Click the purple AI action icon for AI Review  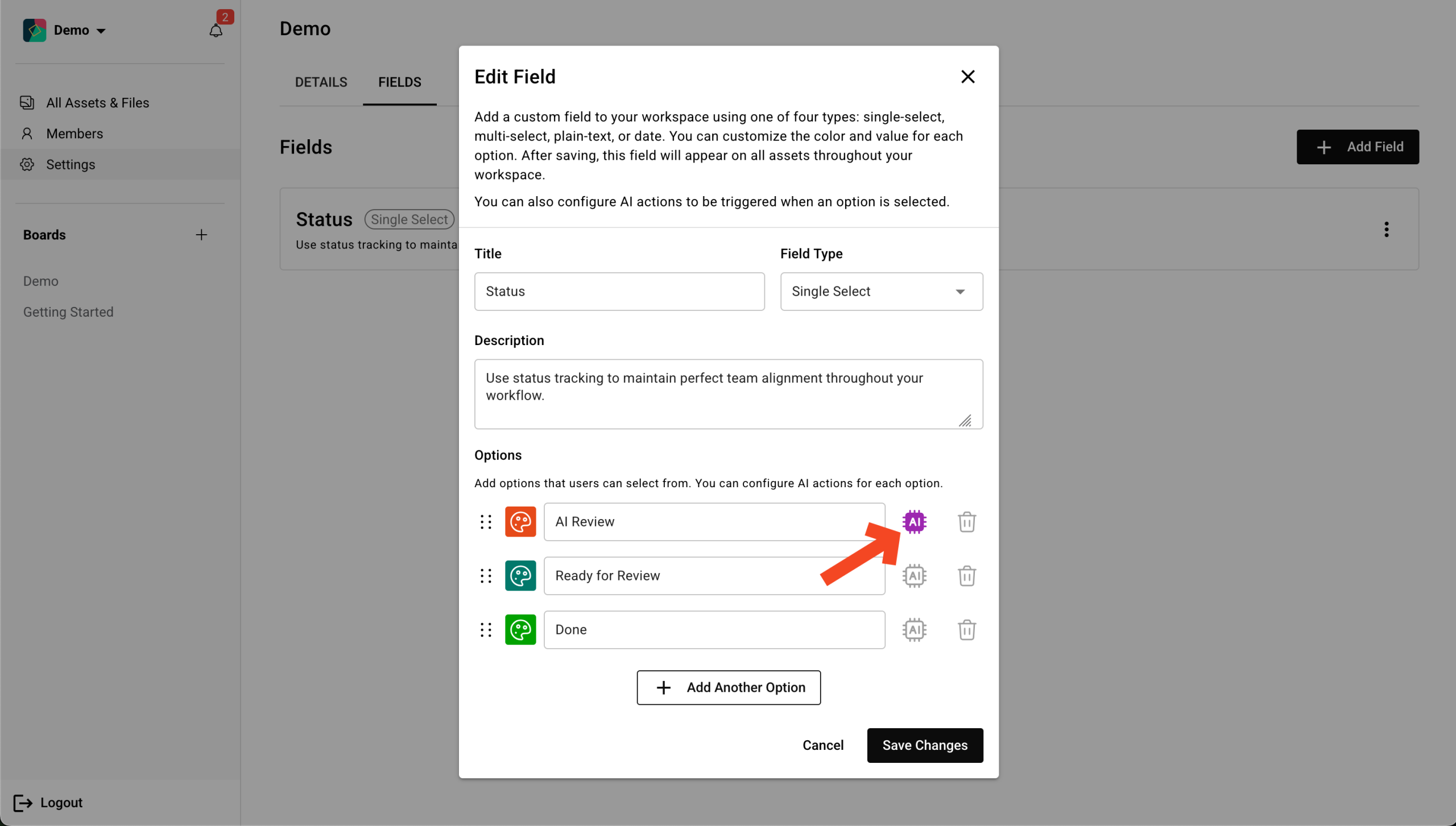point(914,521)
